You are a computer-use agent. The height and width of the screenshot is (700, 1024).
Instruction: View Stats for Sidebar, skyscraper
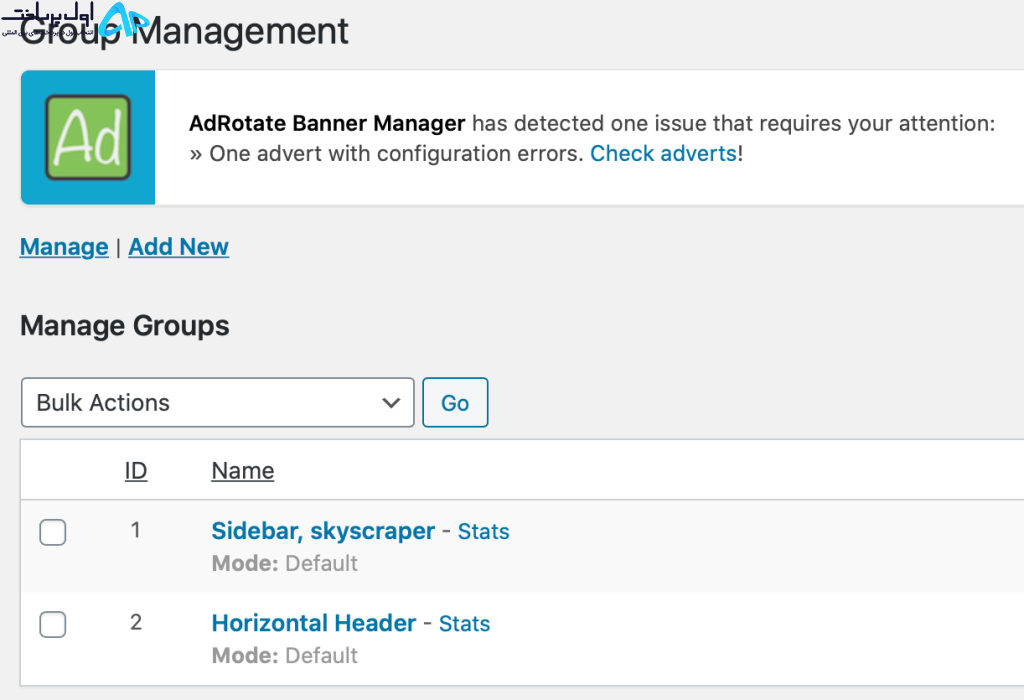pos(483,532)
